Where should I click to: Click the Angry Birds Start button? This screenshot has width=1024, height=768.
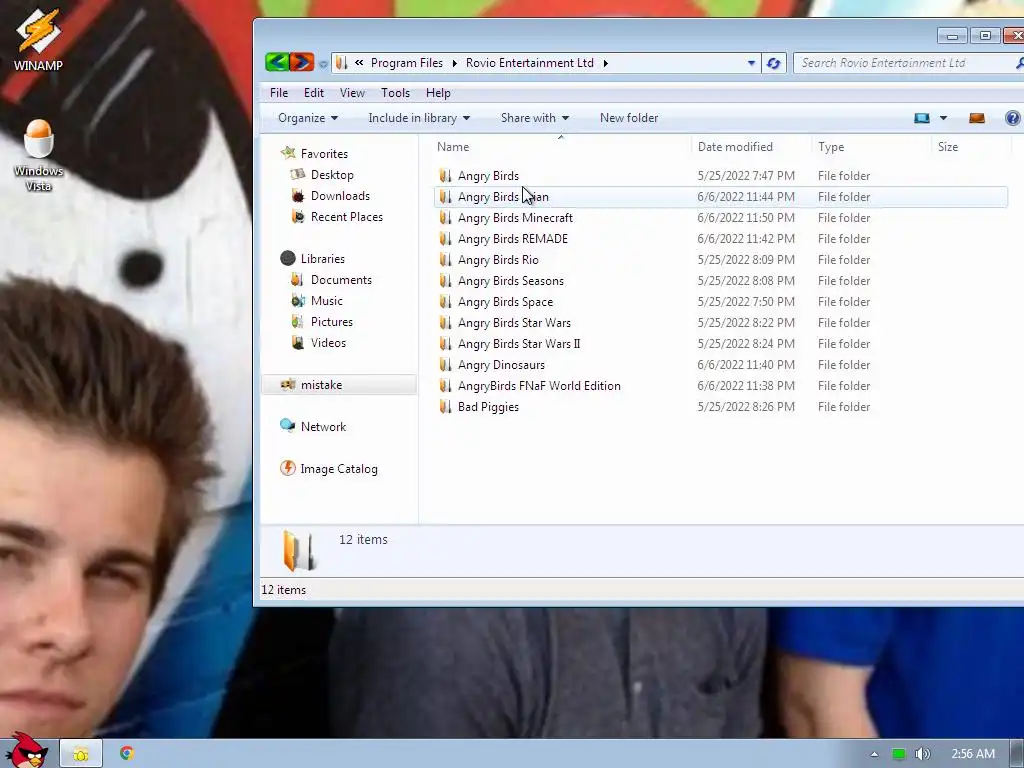click(x=27, y=751)
